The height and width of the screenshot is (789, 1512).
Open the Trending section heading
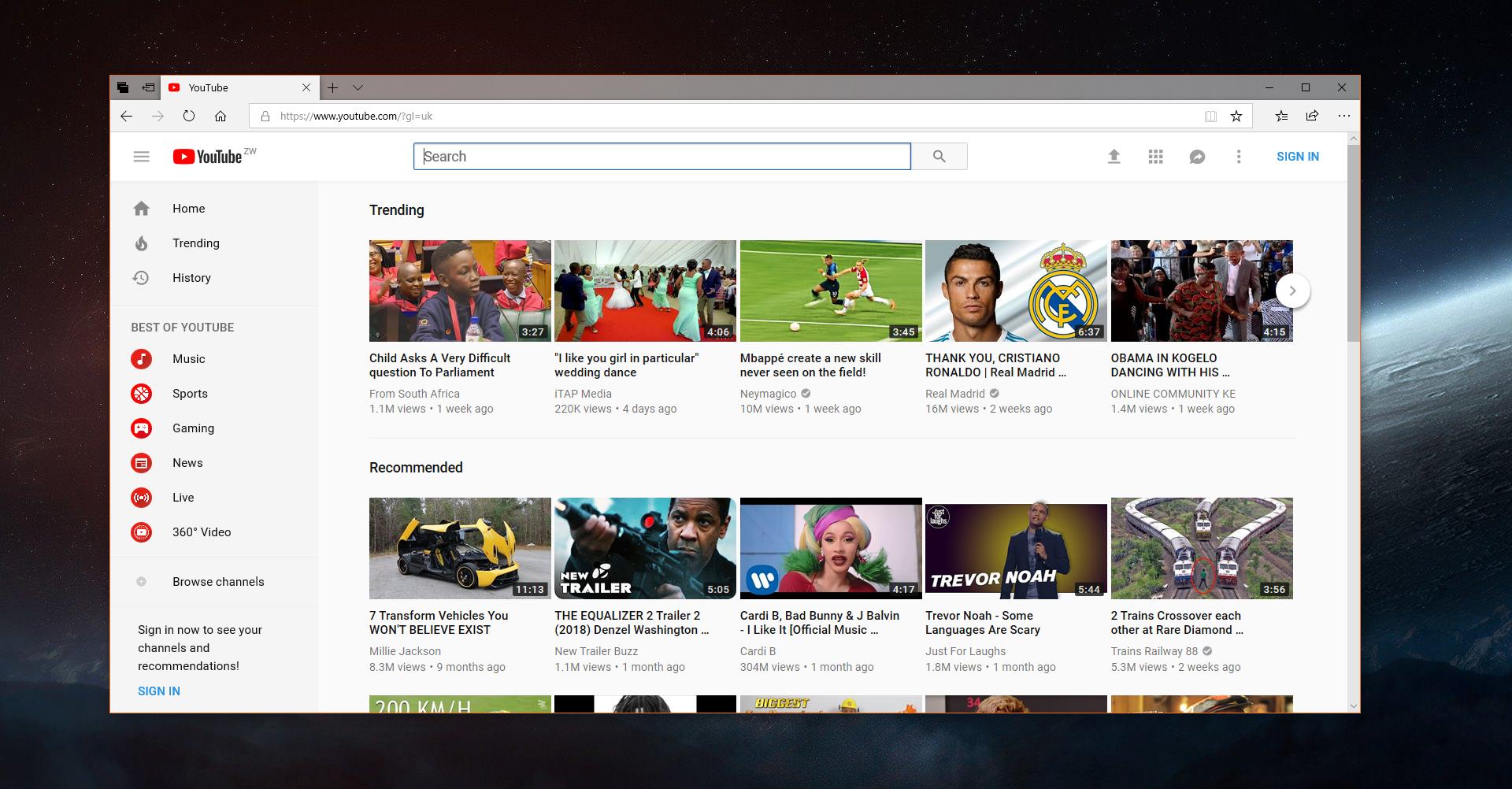point(397,210)
